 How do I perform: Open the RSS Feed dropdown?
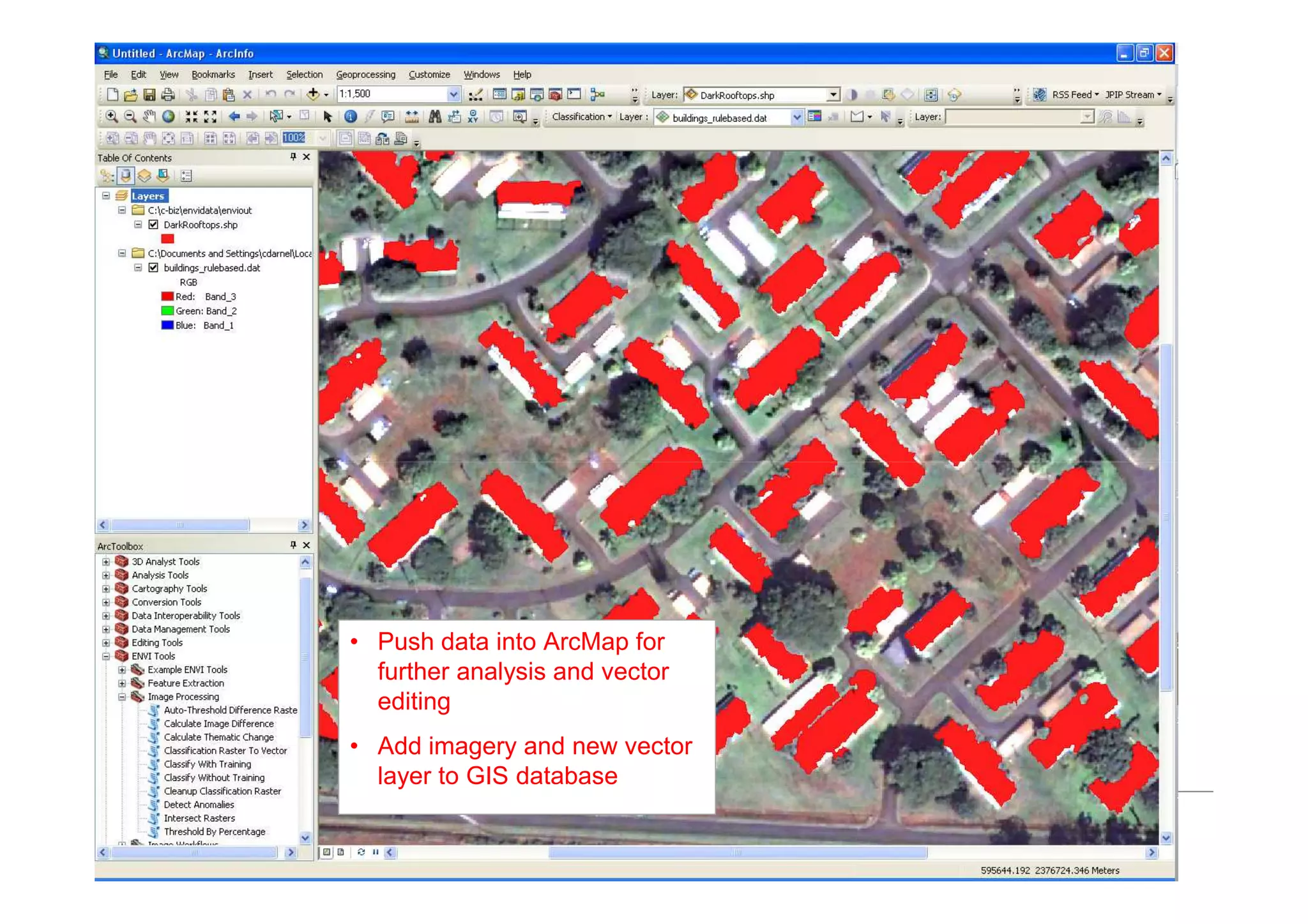1076,95
